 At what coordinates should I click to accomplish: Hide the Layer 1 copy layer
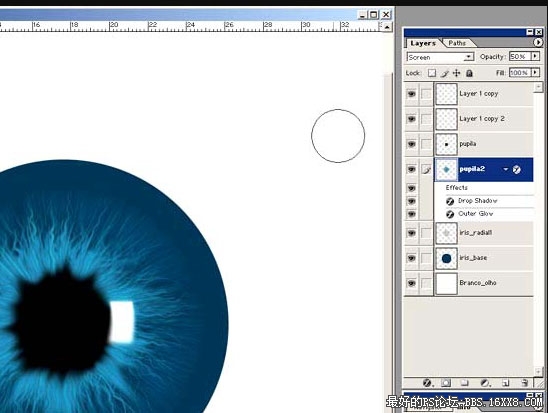[411, 94]
